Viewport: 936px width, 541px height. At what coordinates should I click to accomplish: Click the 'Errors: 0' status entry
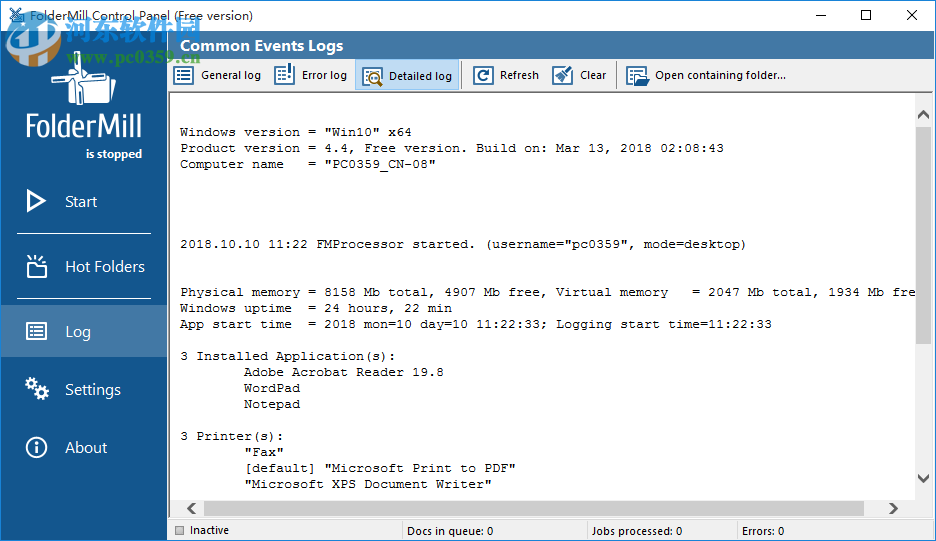(x=763, y=531)
